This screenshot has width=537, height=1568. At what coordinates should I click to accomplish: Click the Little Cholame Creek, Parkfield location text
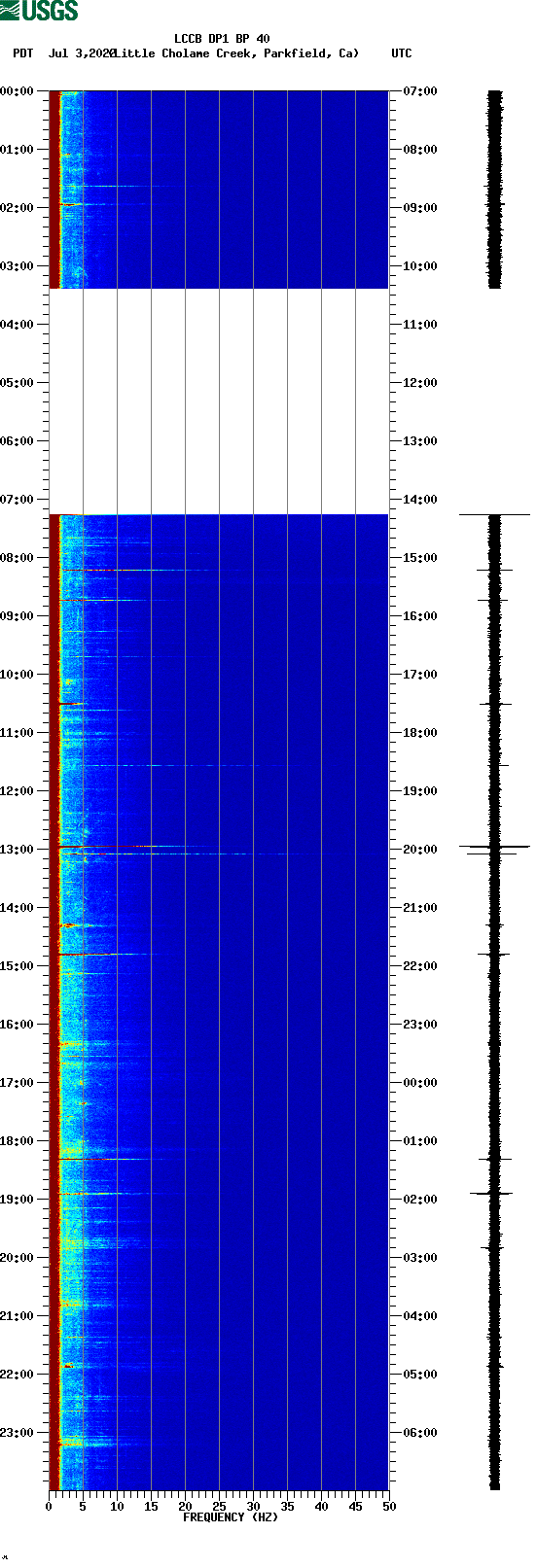pos(236,53)
